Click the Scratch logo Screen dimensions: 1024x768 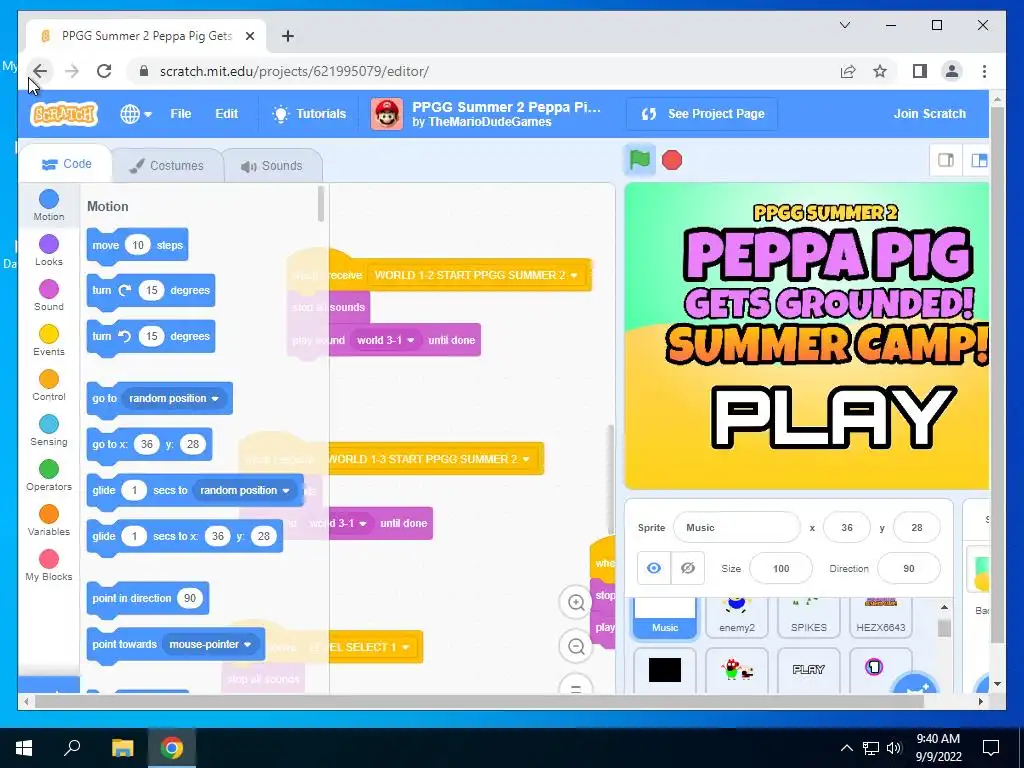(64, 114)
